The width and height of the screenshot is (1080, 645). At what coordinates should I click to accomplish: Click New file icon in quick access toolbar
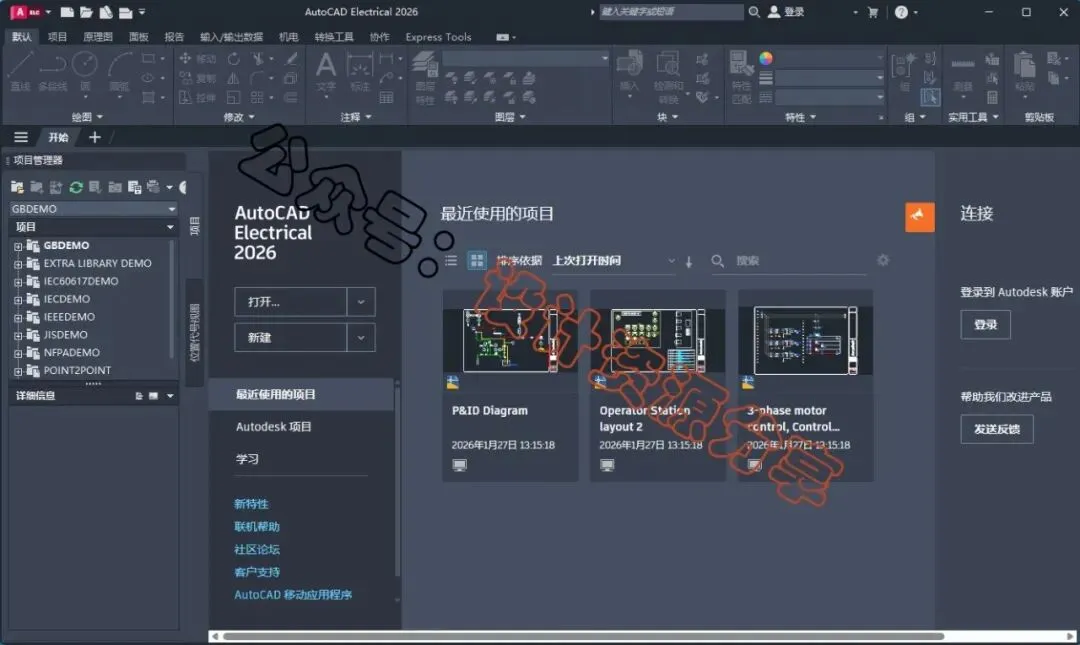tap(67, 12)
